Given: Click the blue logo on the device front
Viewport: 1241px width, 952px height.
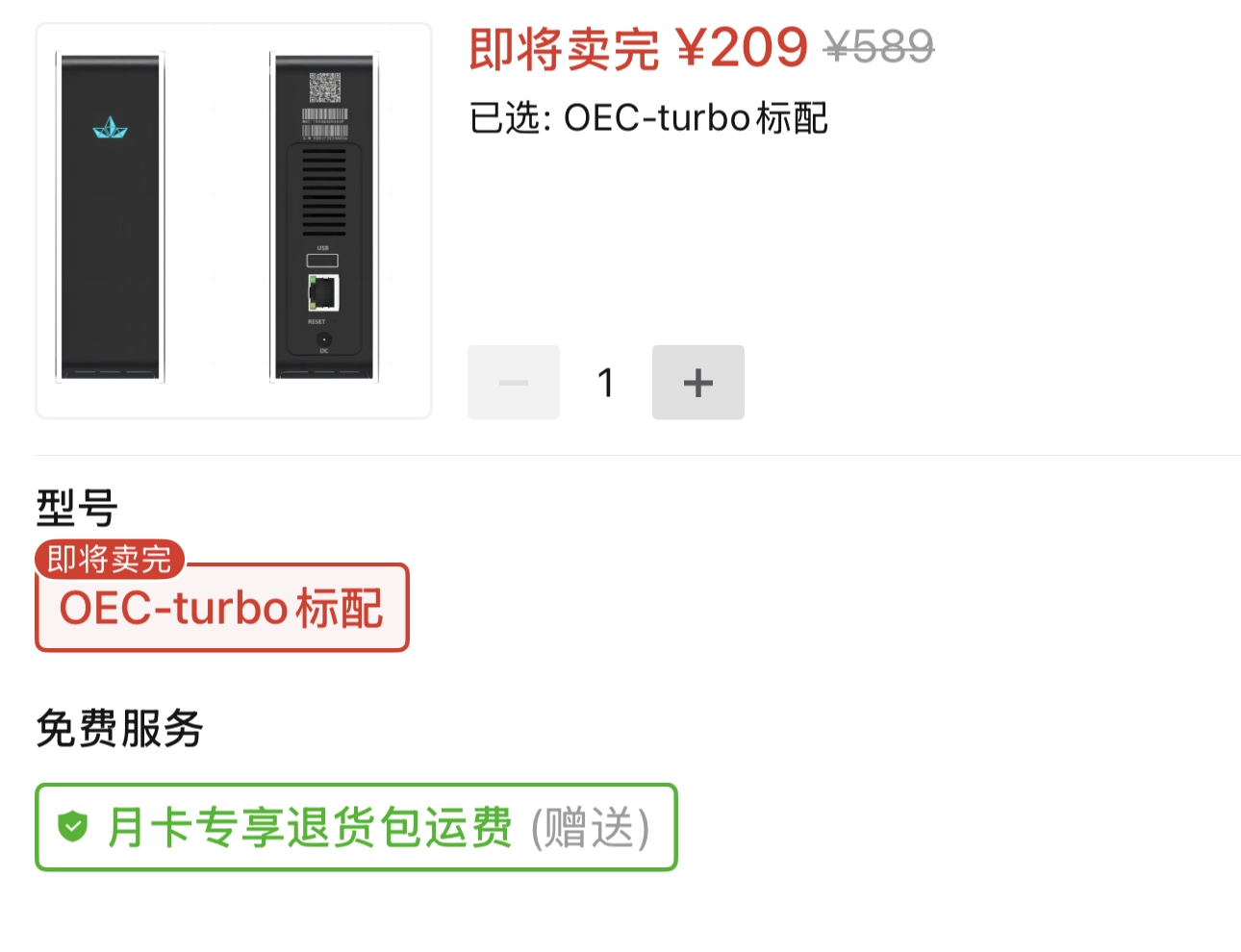Looking at the screenshot, I should [x=110, y=128].
